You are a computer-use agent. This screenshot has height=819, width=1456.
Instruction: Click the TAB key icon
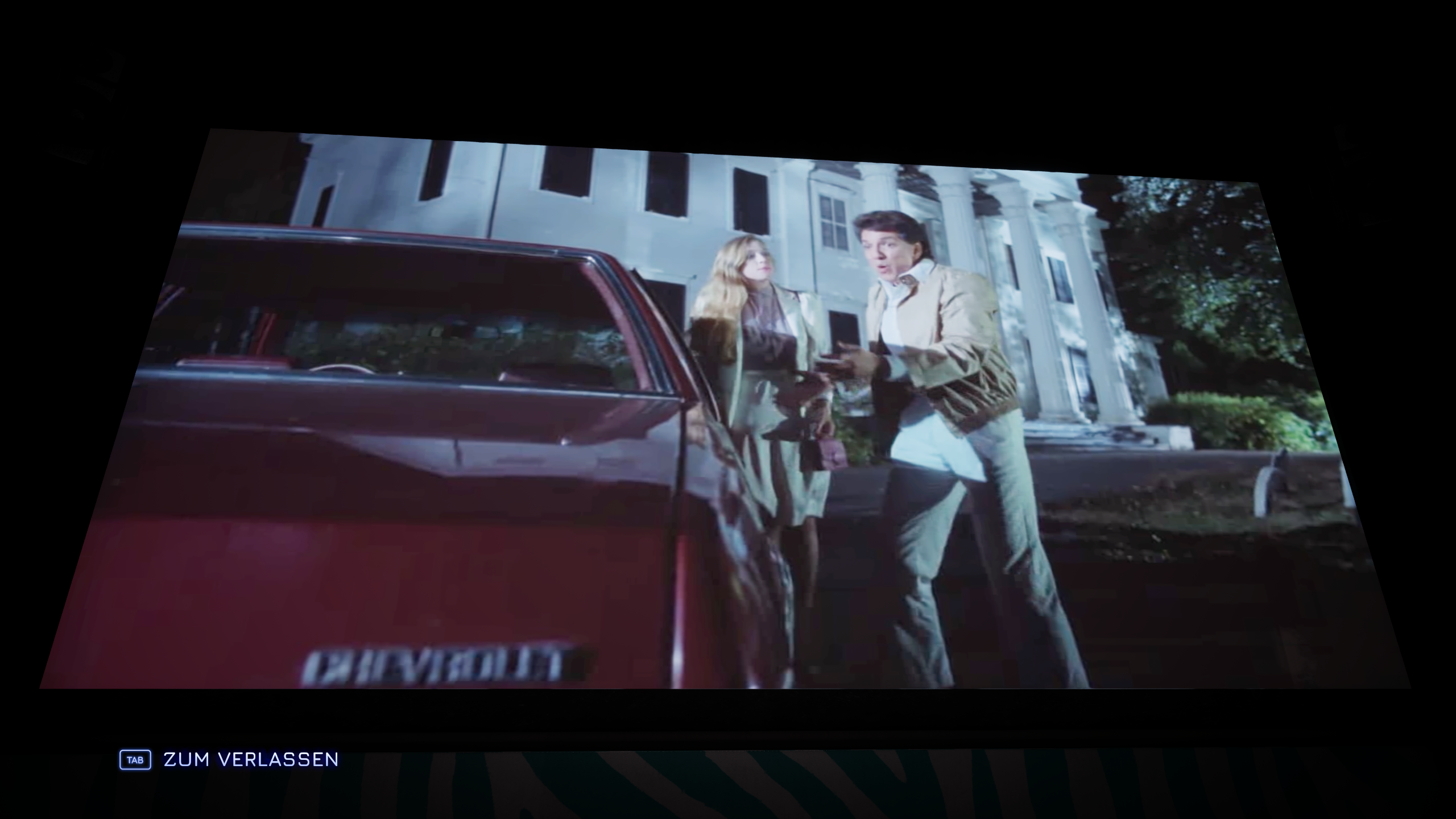pyautogui.click(x=135, y=760)
